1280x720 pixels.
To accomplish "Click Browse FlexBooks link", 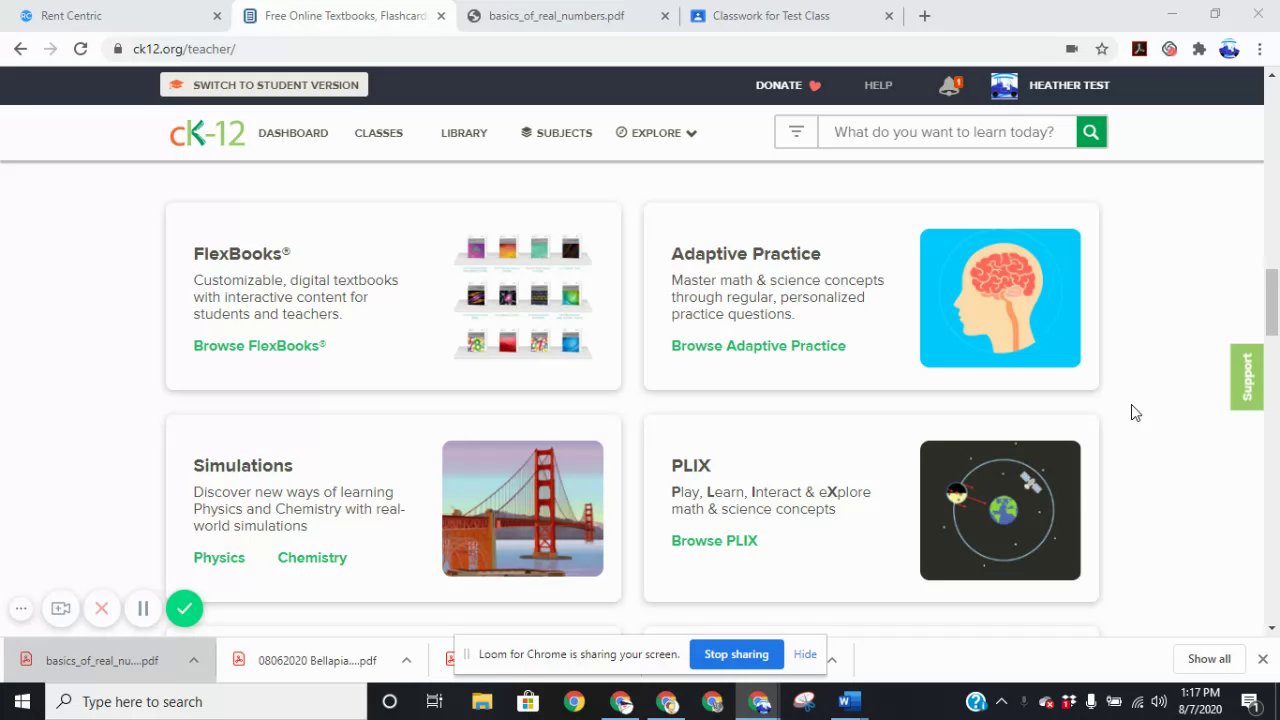I will tap(260, 346).
